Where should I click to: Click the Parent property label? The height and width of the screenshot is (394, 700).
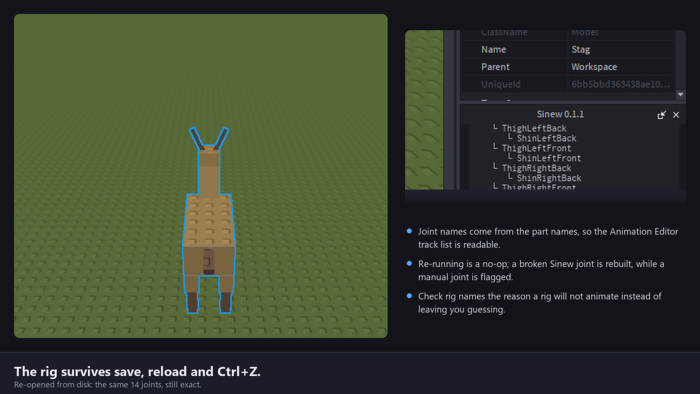495,67
